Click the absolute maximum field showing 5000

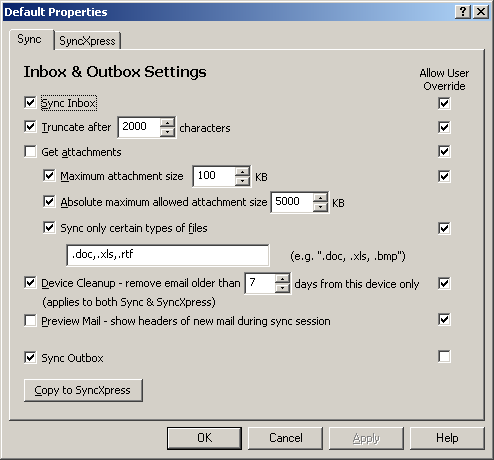pos(292,202)
